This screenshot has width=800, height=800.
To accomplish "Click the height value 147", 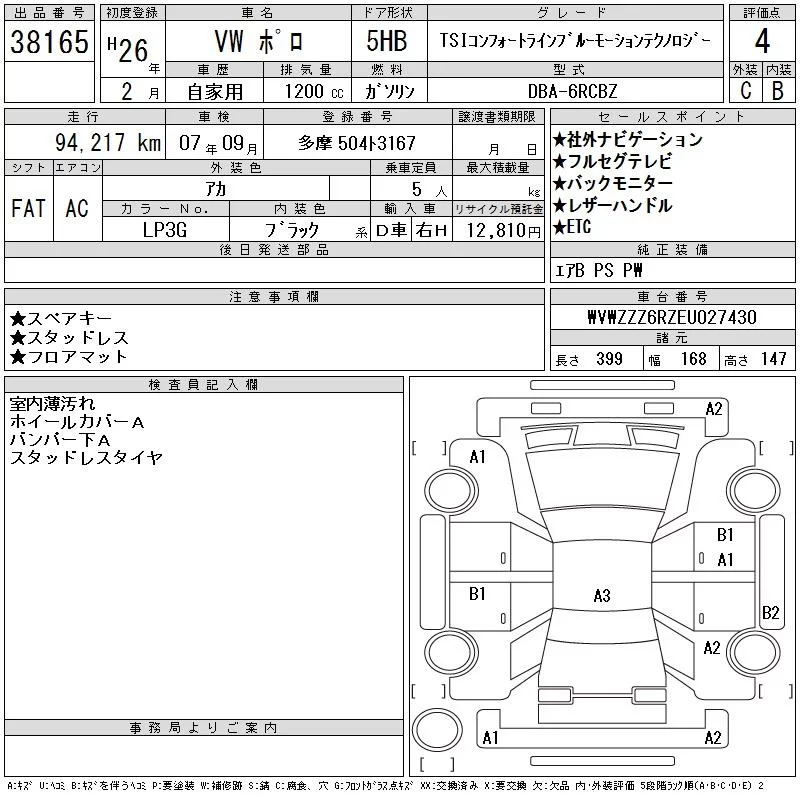I will 773,359.
